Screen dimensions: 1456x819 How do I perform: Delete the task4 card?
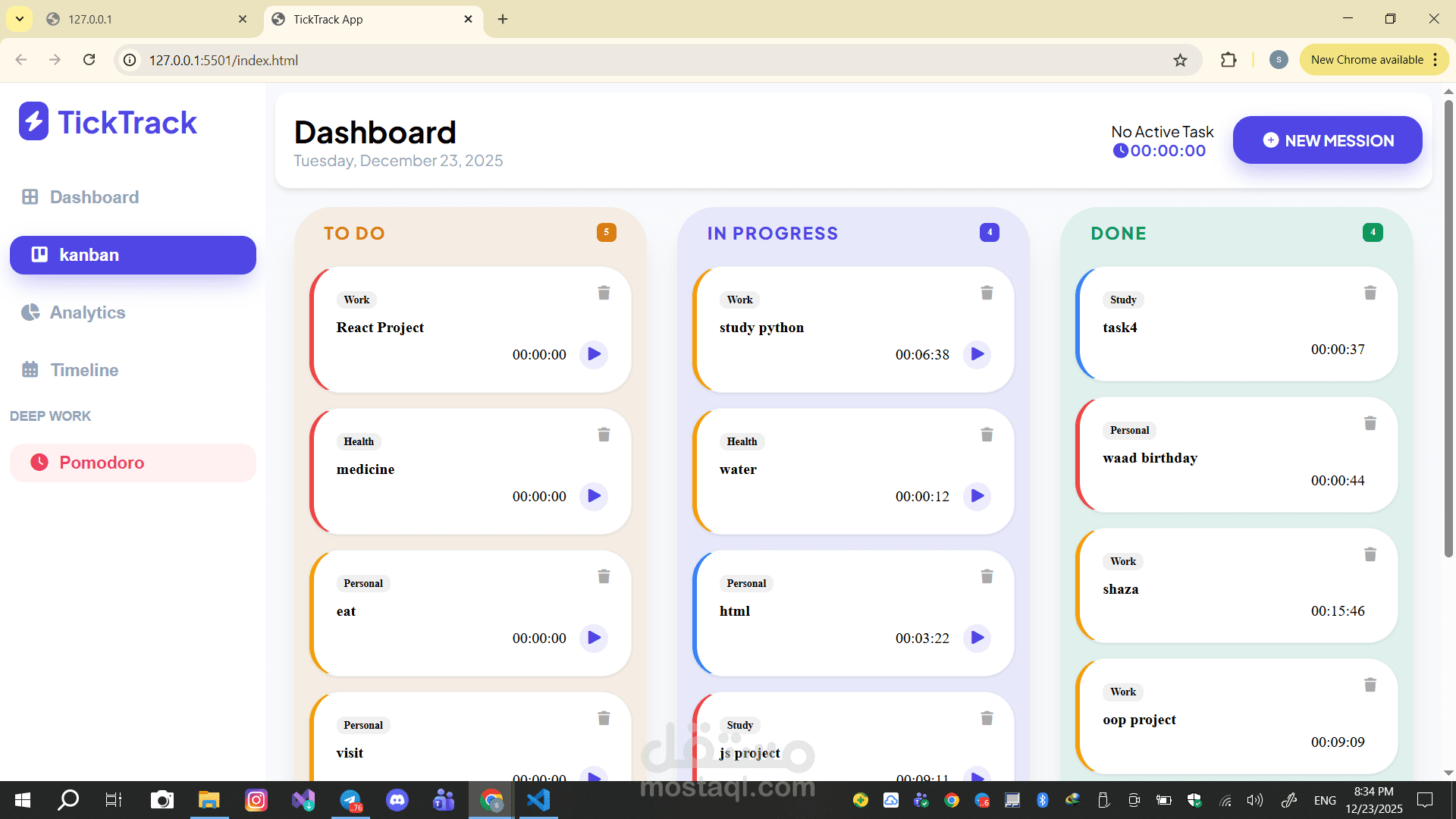1370,293
